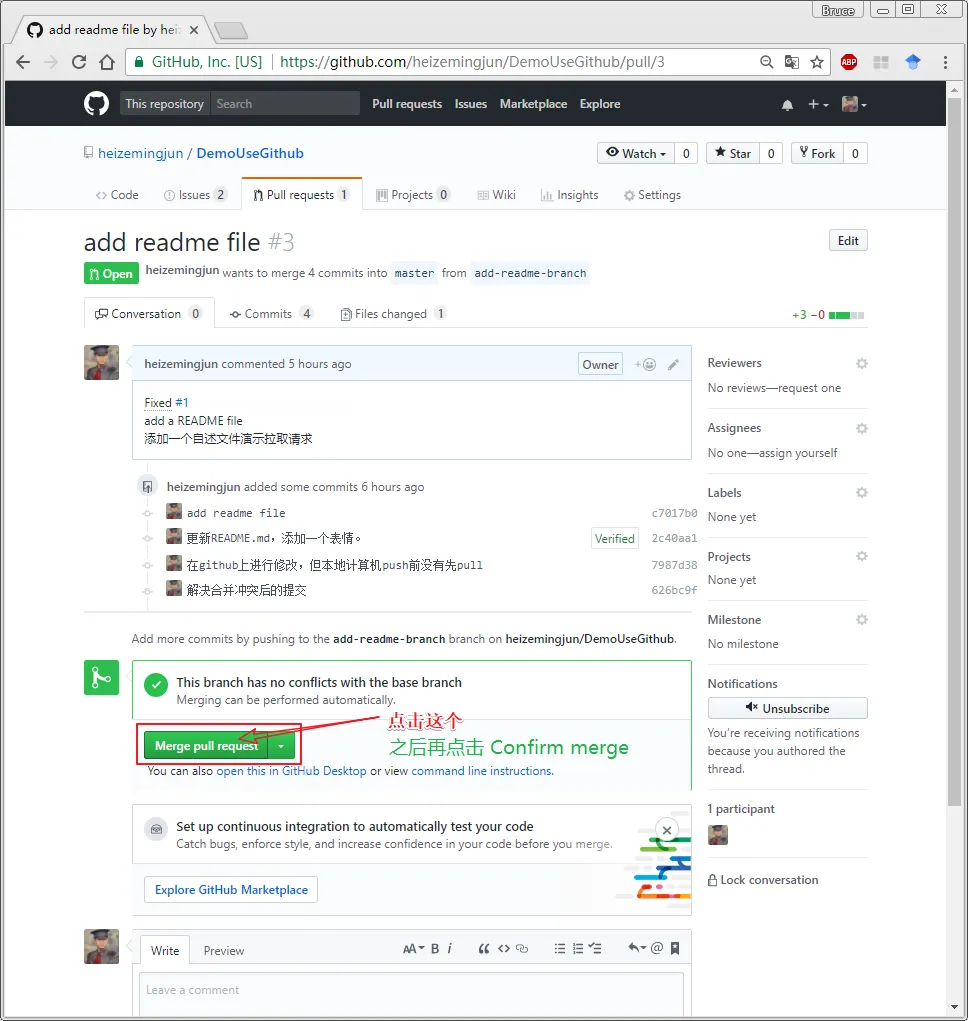
Task: Open the notifications bell icon
Action: click(x=787, y=105)
